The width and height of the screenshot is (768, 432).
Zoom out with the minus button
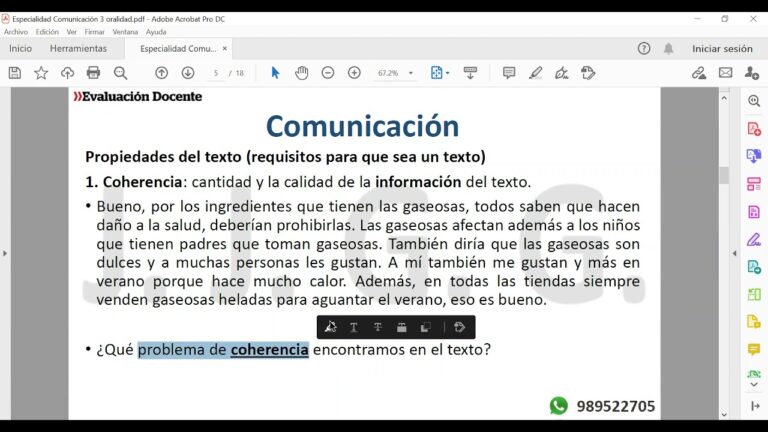pos(328,73)
